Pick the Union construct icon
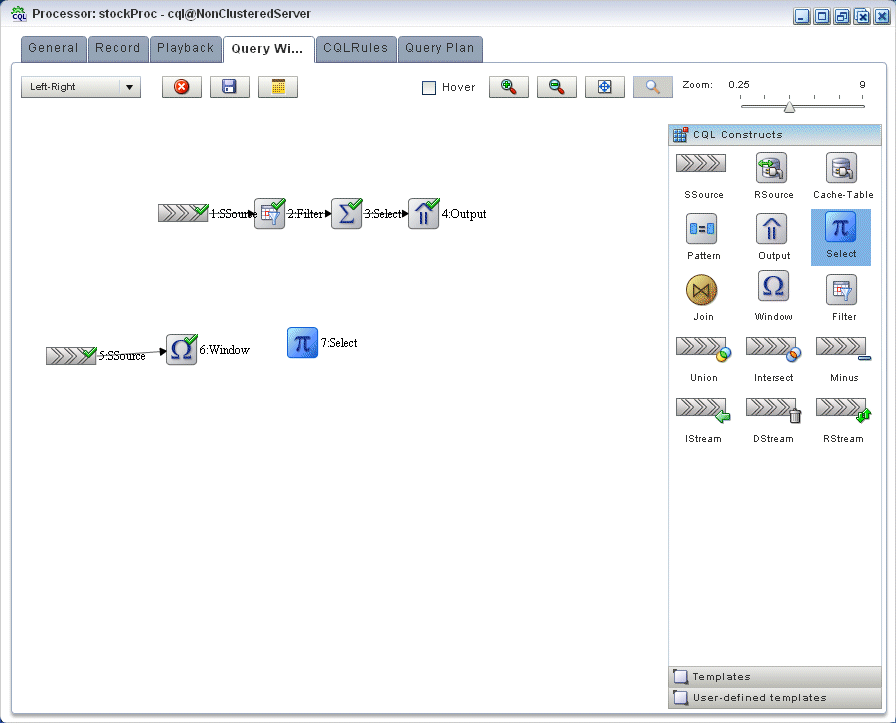 (703, 349)
